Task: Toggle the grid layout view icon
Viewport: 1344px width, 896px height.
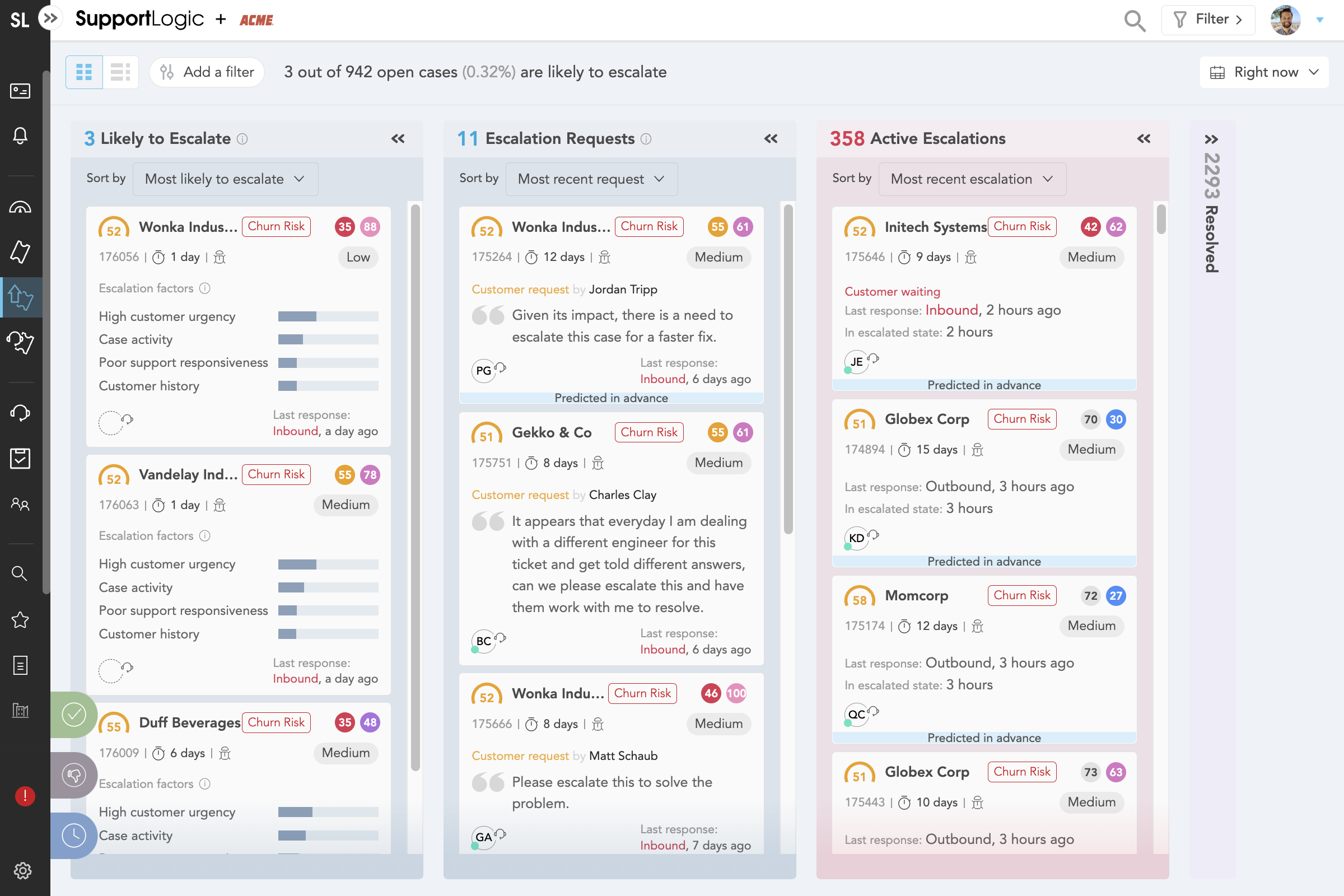Action: click(x=84, y=71)
